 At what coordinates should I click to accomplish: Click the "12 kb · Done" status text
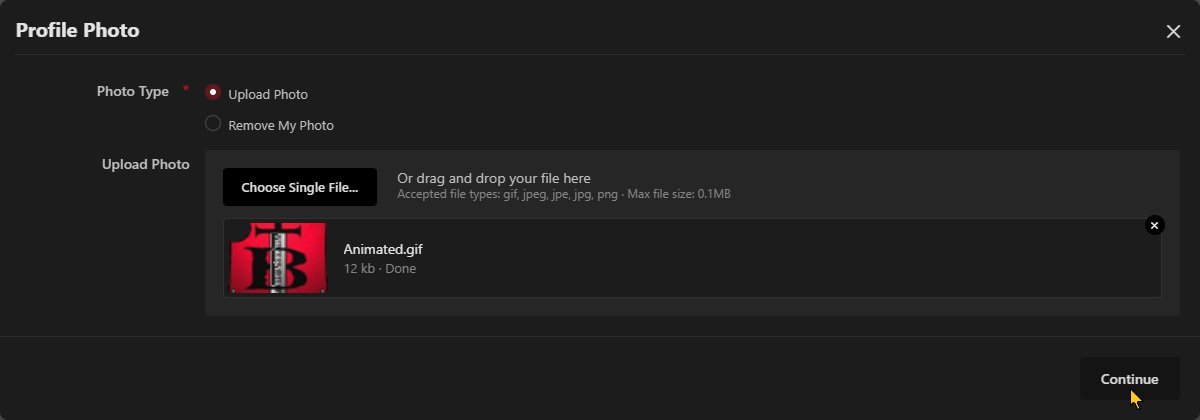[x=380, y=269]
